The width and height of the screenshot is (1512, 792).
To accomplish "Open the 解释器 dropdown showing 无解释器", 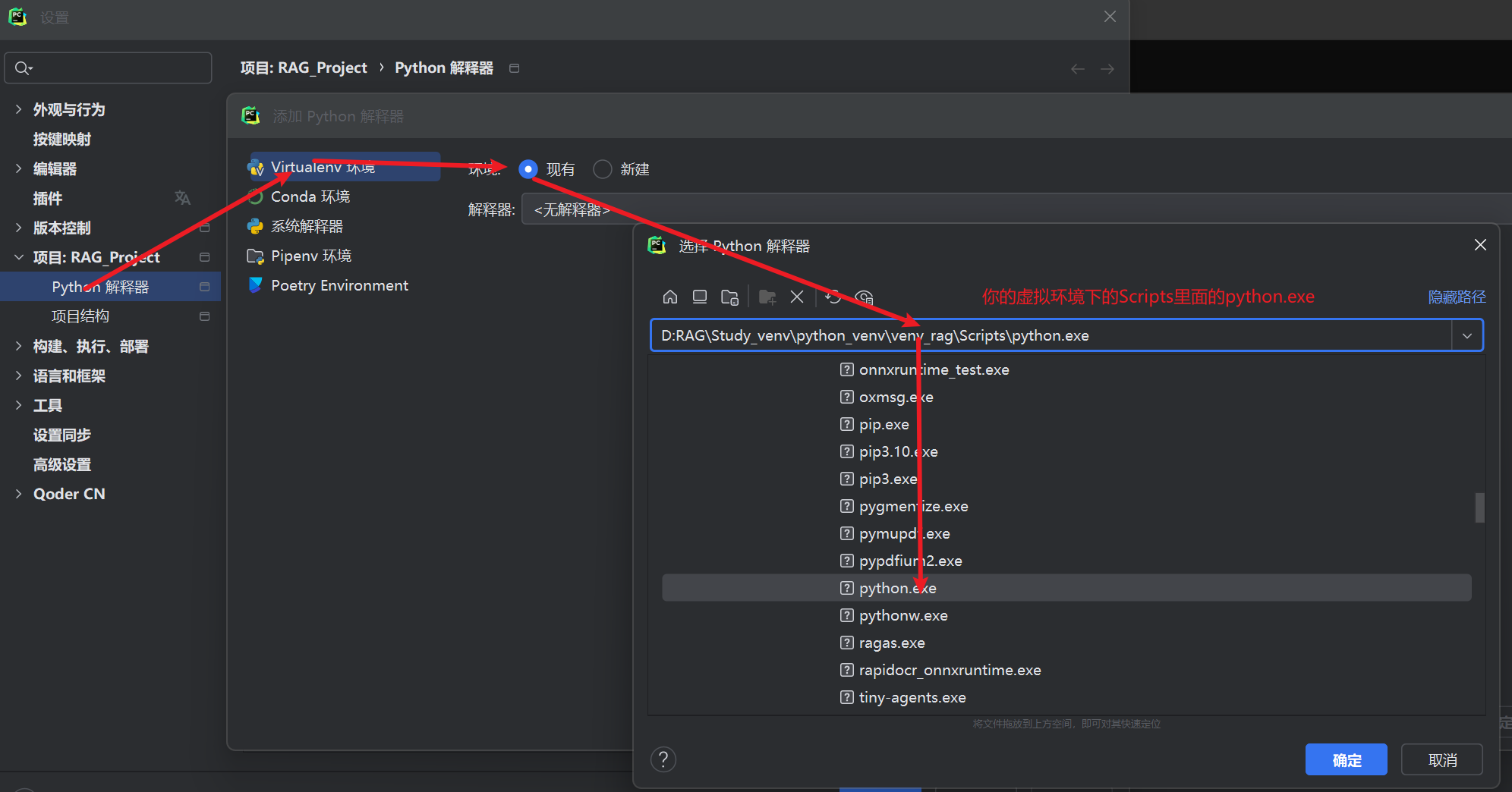I will [1016, 209].
